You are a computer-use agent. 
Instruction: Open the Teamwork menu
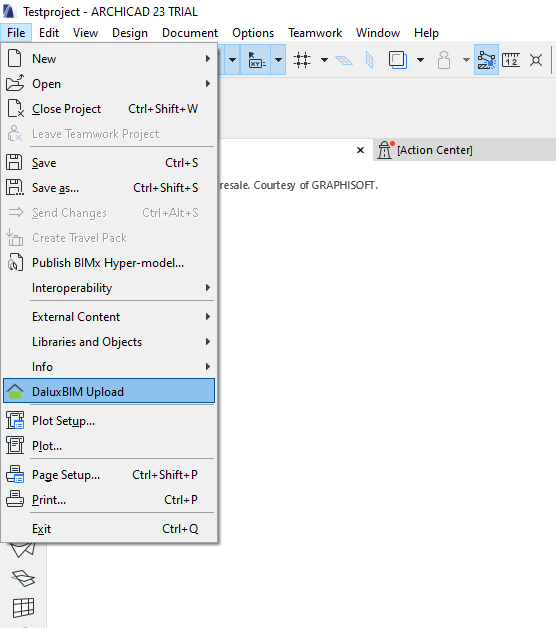tap(315, 33)
